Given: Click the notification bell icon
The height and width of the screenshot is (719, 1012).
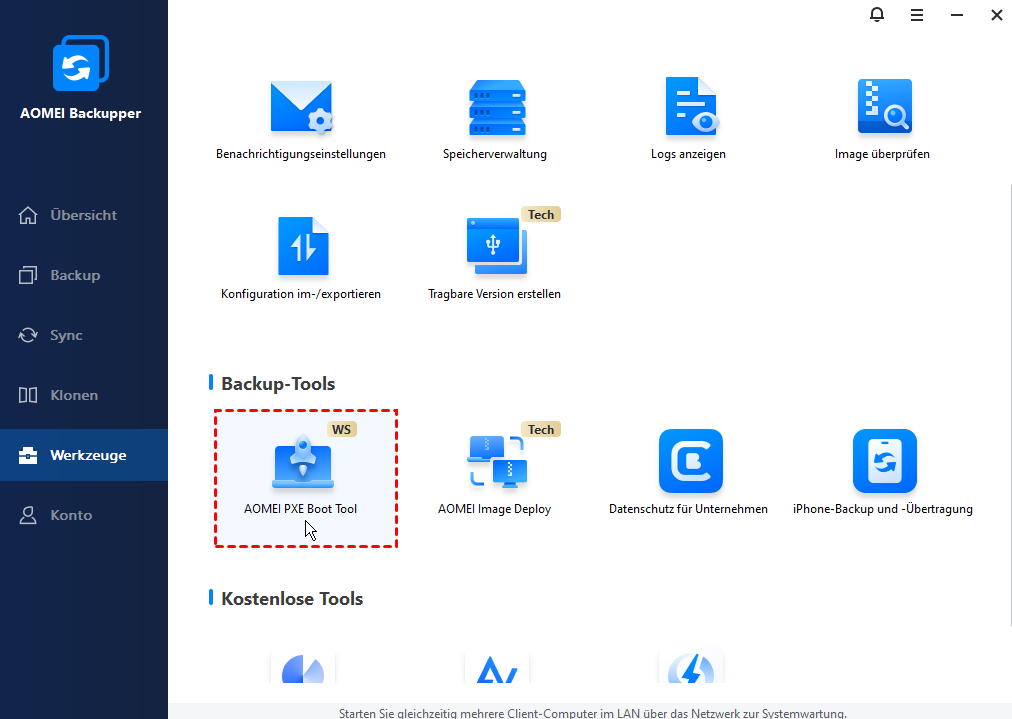Looking at the screenshot, I should (x=876, y=14).
